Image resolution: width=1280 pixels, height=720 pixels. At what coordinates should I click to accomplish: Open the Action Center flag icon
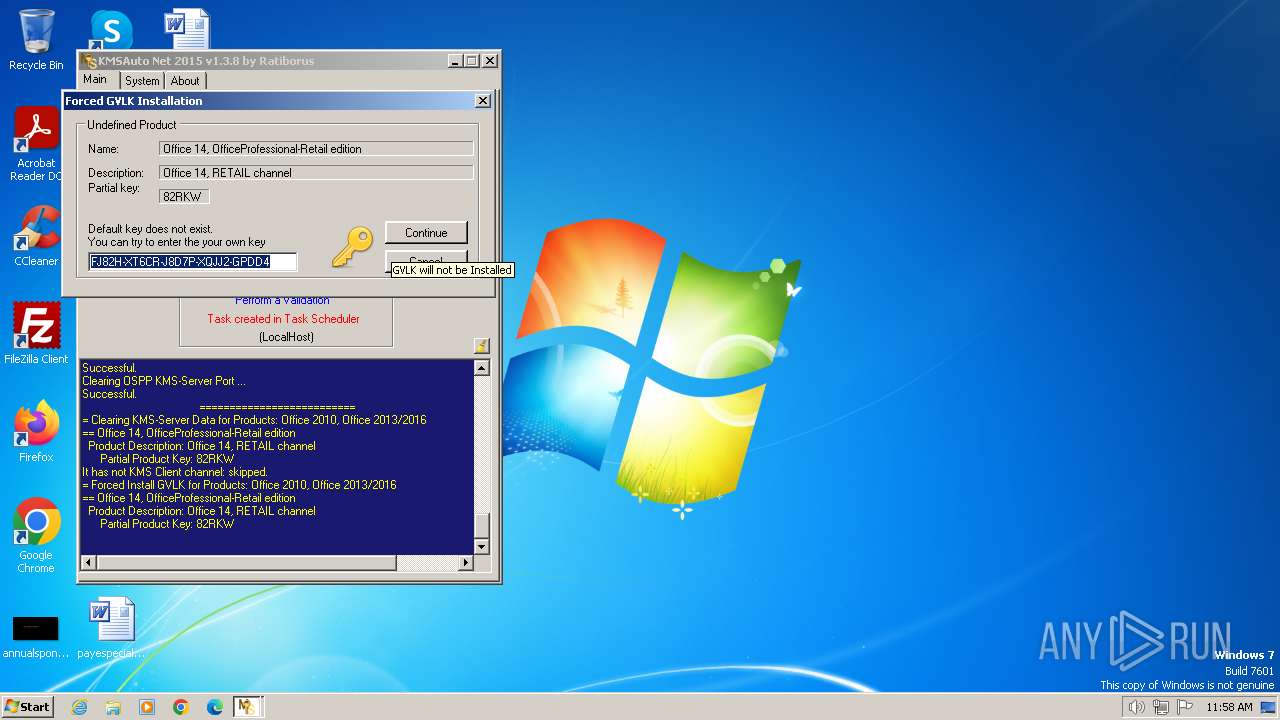click(x=1185, y=707)
